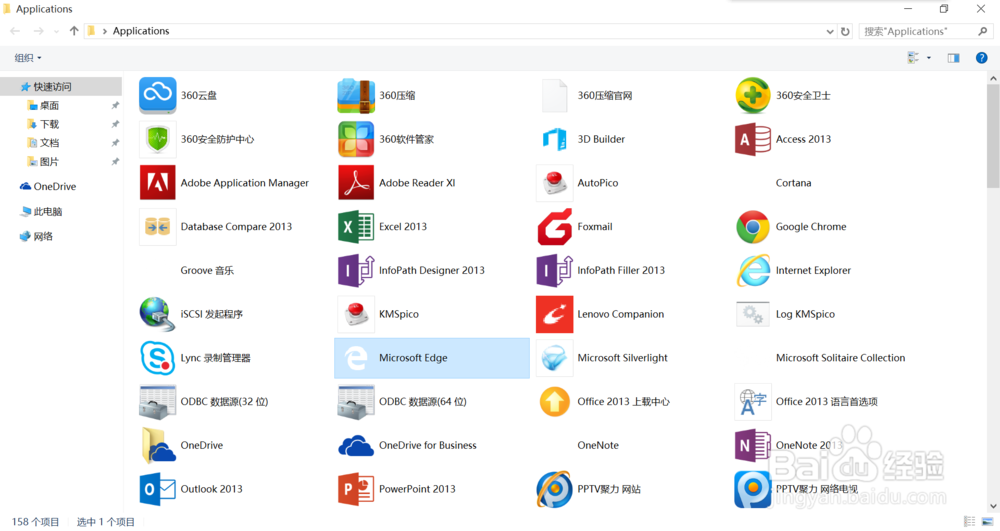Click the ODBC 数据源(64 位) icon
Image resolution: width=1000 pixels, height=531 pixels.
(356, 402)
